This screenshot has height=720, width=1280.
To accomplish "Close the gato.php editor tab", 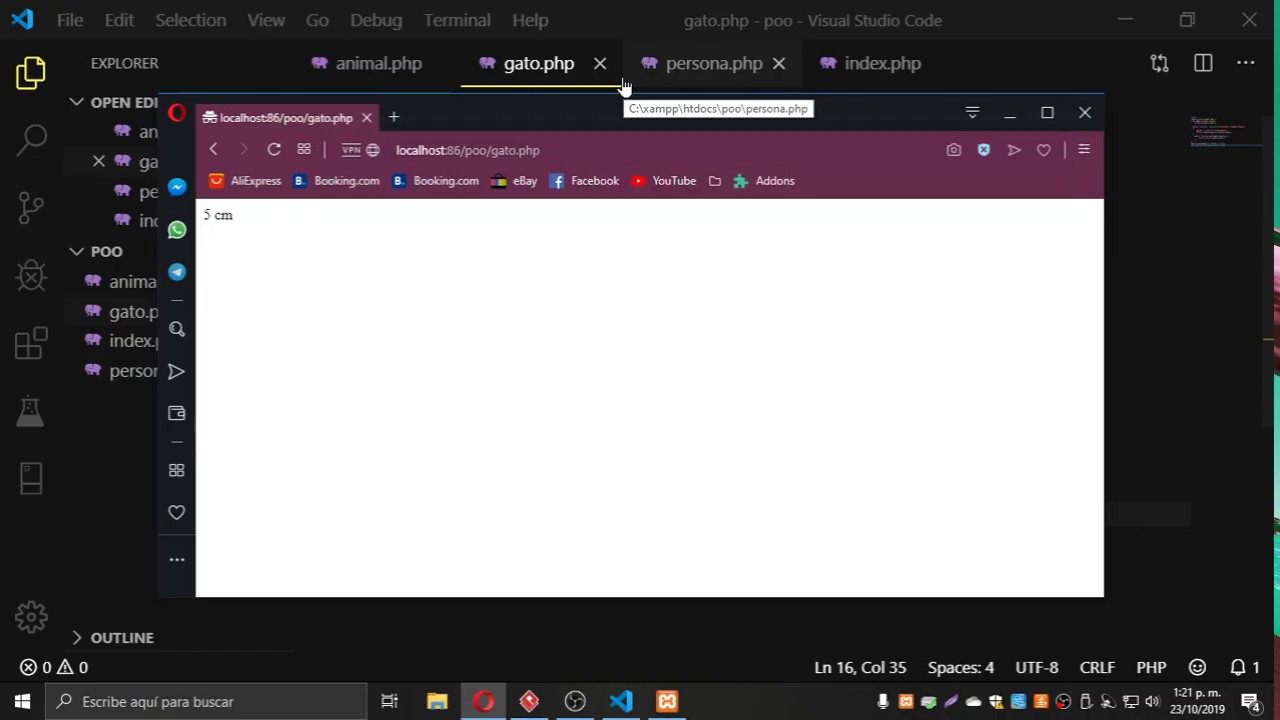I will tap(600, 63).
